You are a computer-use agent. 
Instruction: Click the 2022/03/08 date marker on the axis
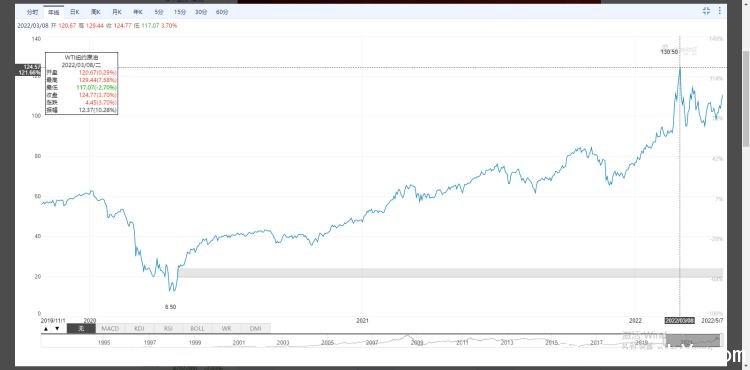(x=680, y=320)
